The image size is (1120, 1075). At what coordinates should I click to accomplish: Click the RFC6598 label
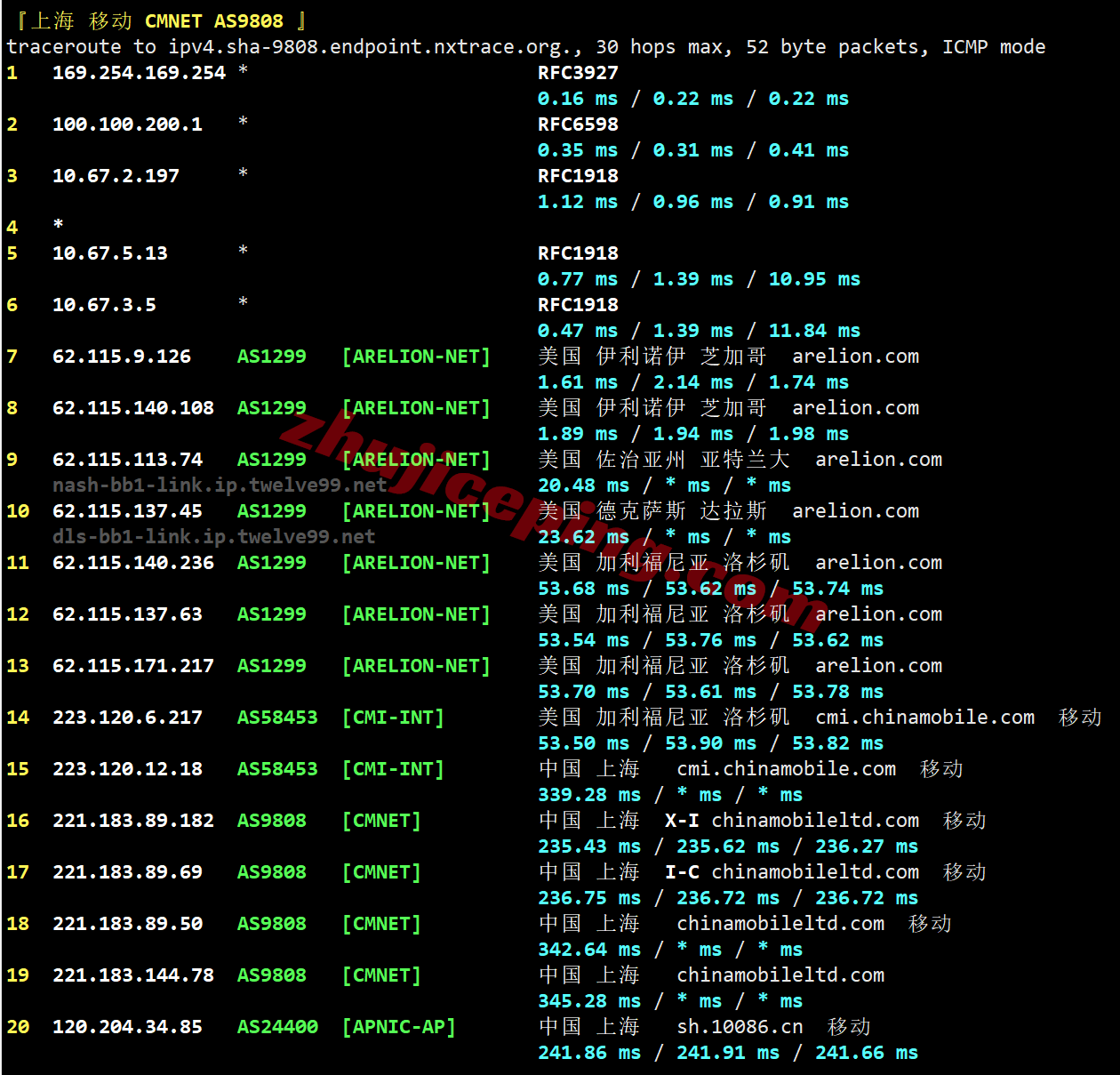[x=578, y=124]
